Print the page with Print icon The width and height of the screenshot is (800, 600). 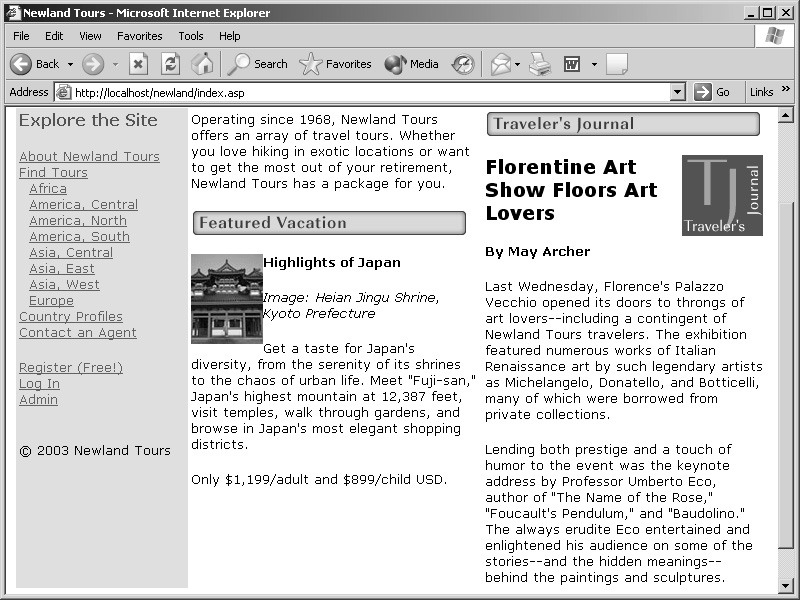540,64
